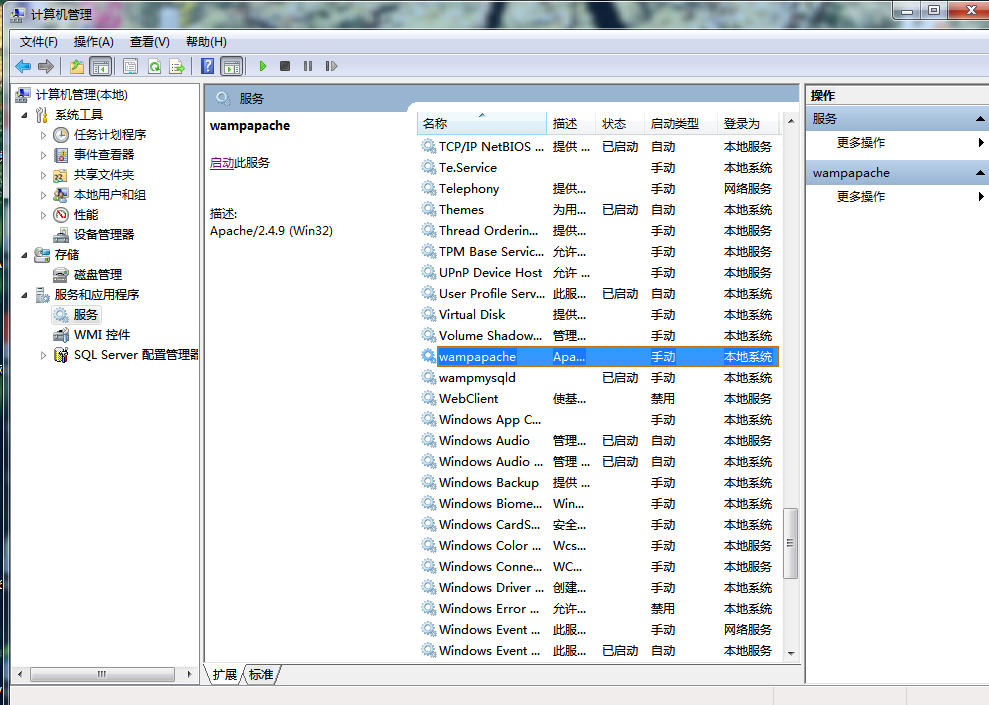Select the wampmysqld service row

pyautogui.click(x=599, y=378)
